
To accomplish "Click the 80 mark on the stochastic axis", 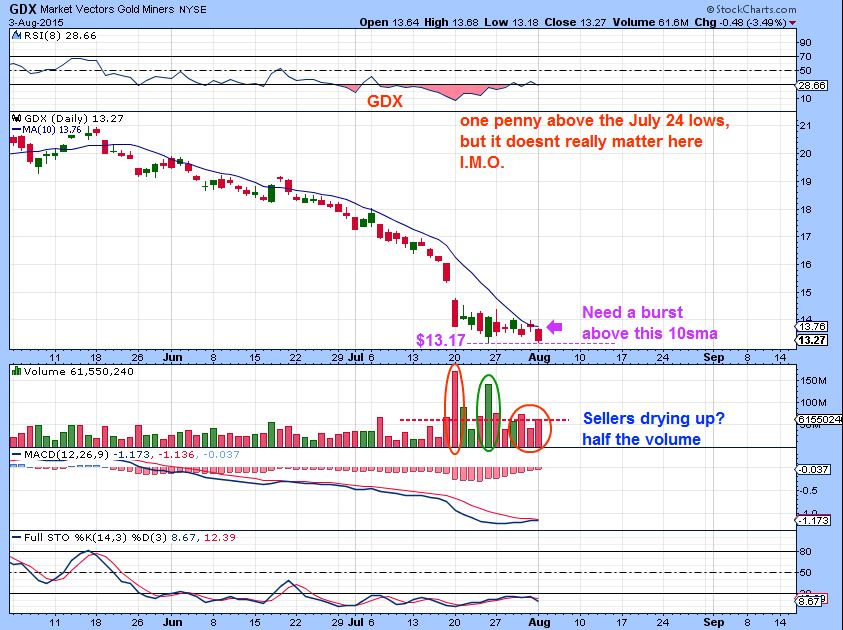I will (806, 552).
